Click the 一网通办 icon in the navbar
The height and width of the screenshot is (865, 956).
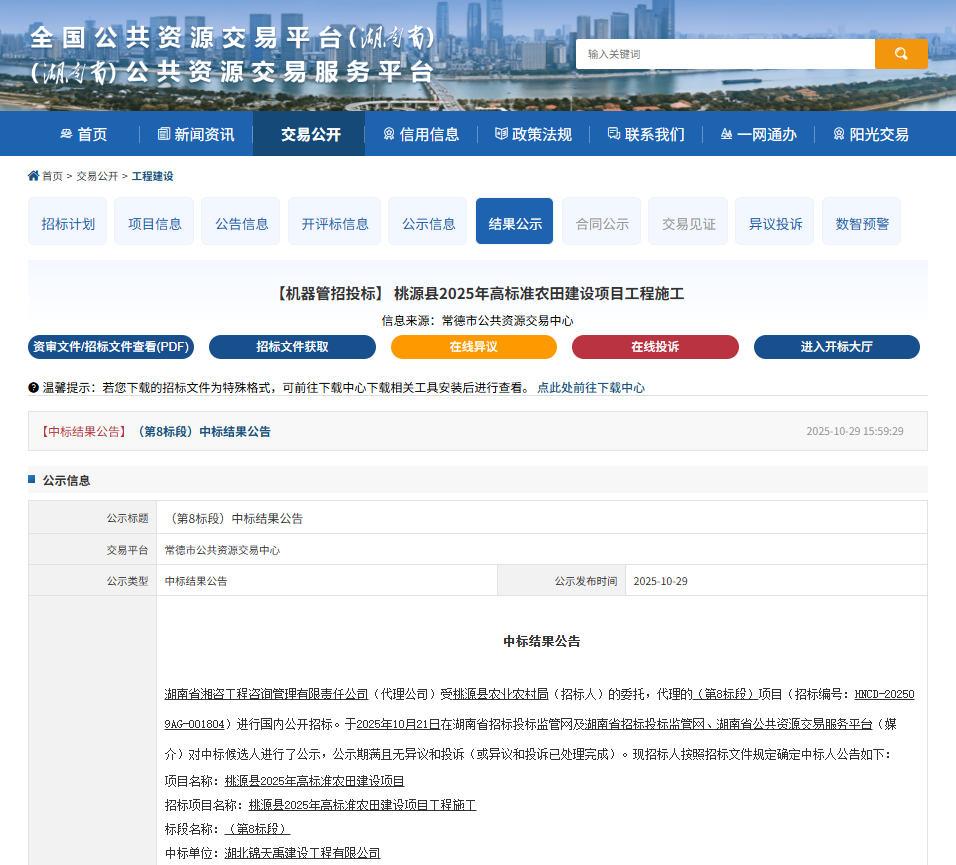pyautogui.click(x=726, y=133)
